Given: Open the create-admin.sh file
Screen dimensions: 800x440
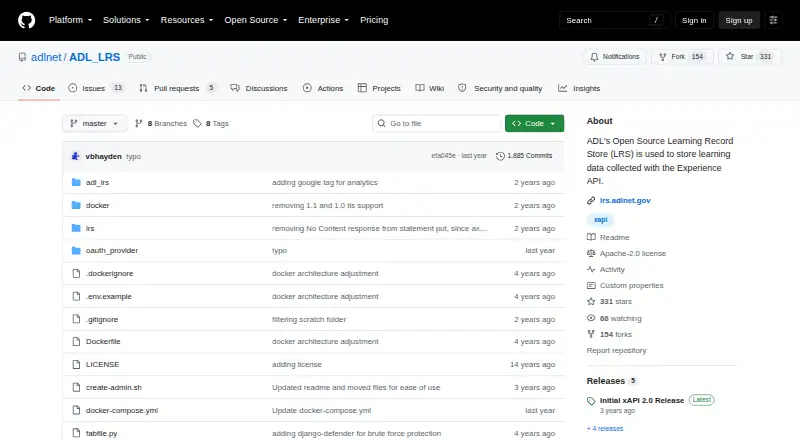Looking at the screenshot, I should pos(114,387).
